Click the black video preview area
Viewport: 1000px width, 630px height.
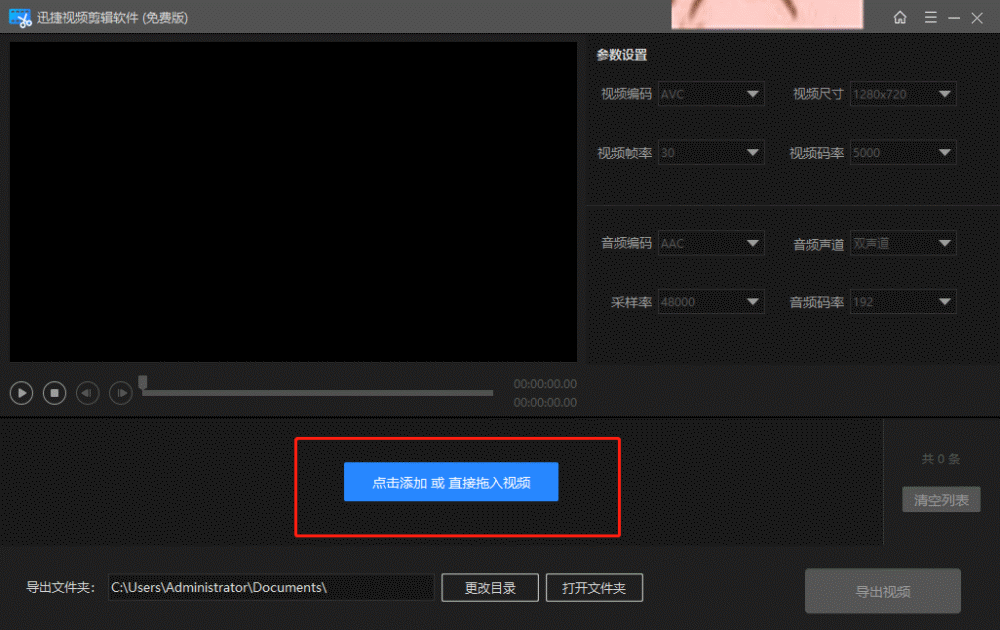pos(293,202)
